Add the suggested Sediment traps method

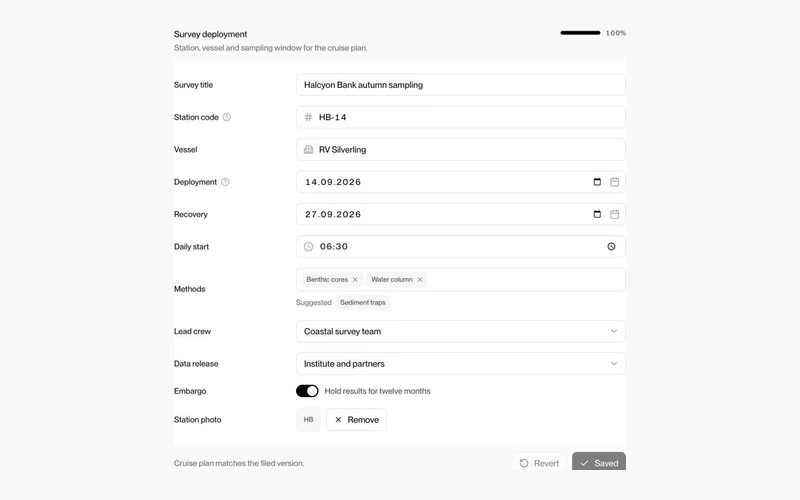coord(363,303)
